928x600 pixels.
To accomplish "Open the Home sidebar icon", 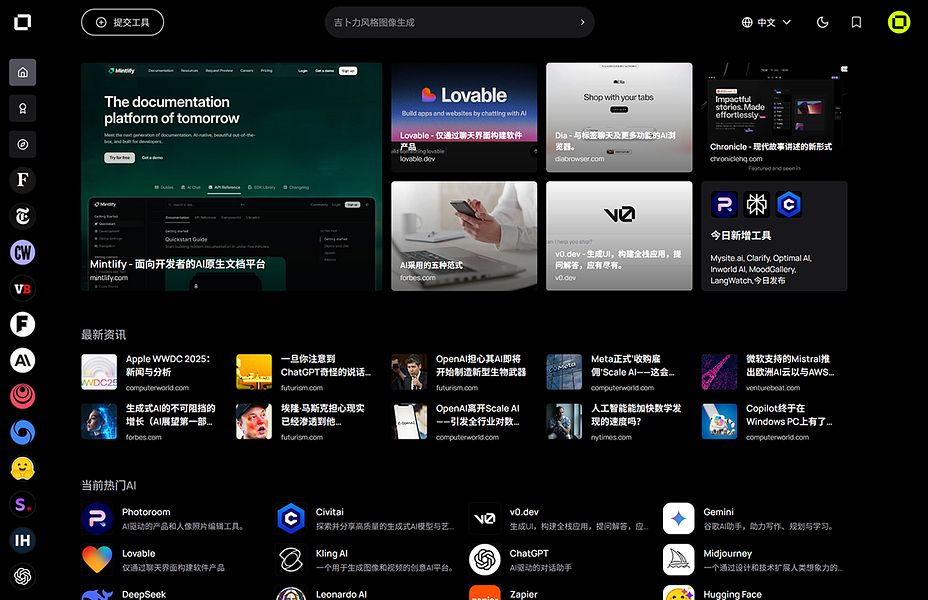I will click(22, 72).
